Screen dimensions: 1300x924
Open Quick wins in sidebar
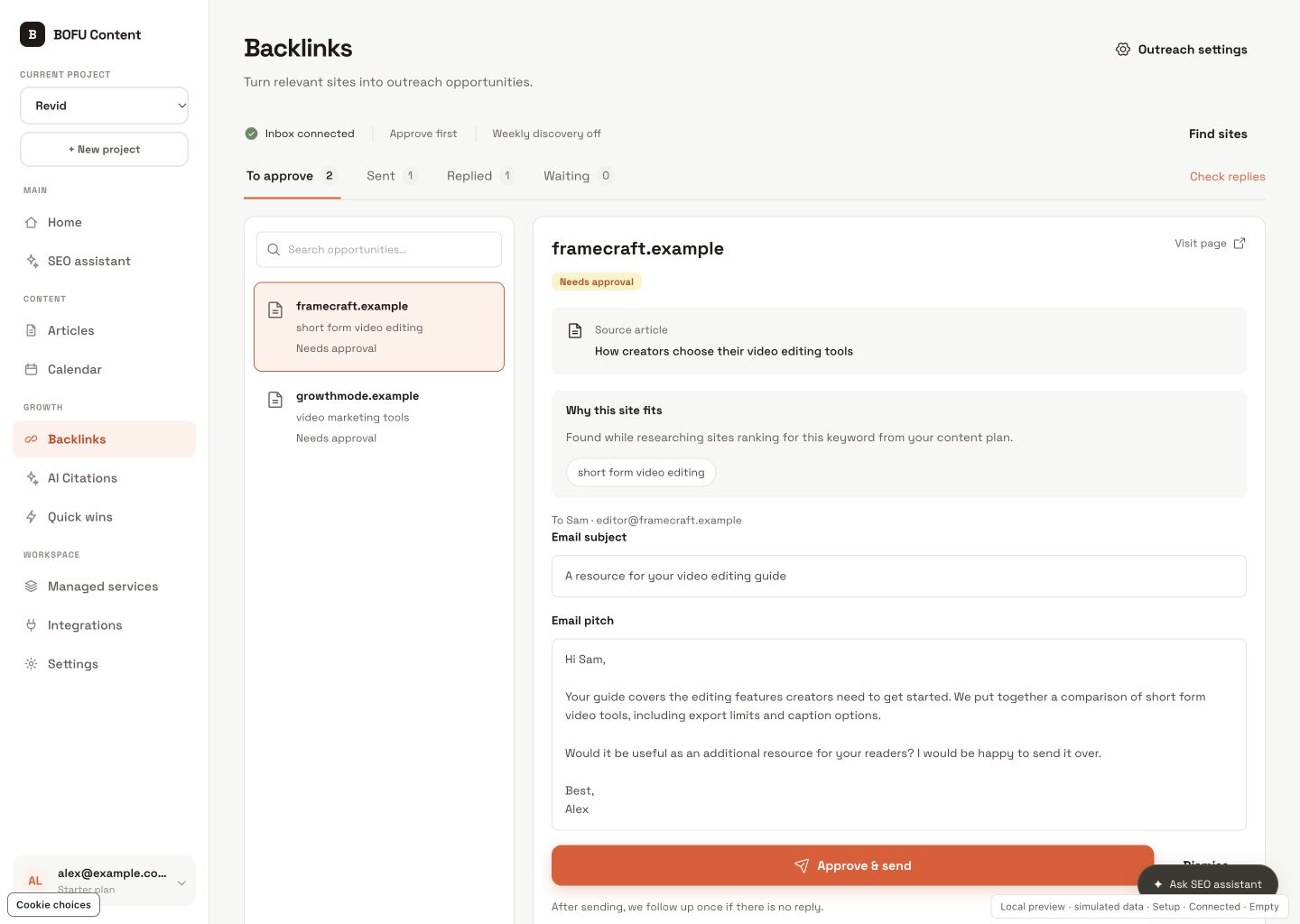point(104,517)
